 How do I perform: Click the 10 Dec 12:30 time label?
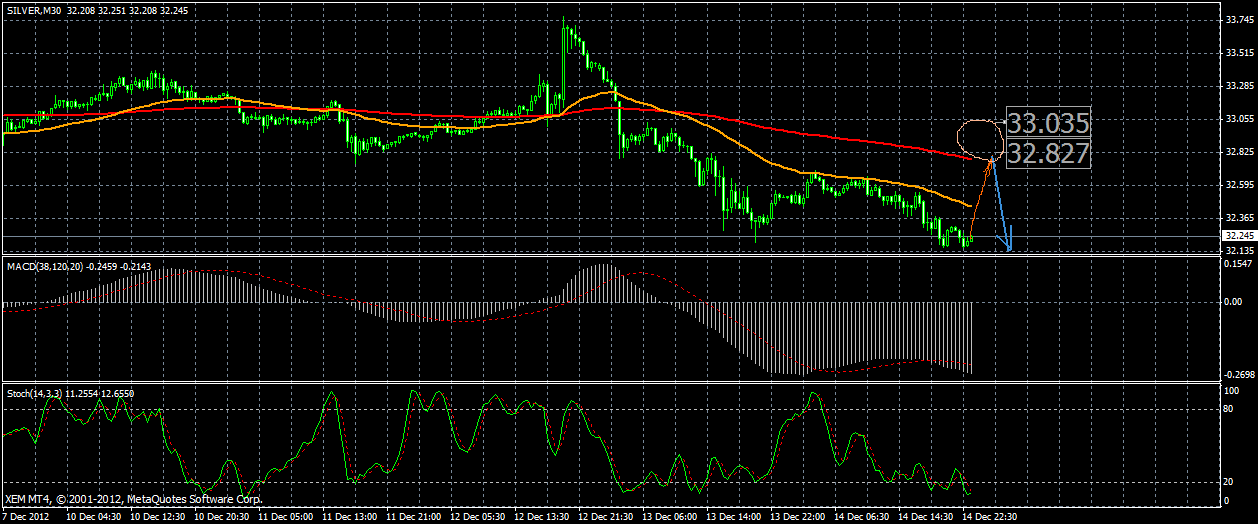(160, 517)
